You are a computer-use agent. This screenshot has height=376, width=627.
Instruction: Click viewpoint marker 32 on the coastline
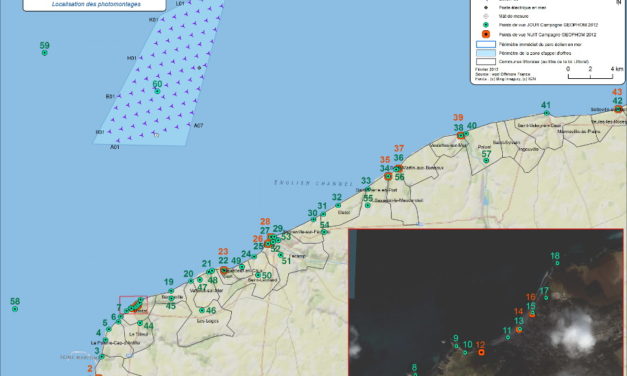338,205
